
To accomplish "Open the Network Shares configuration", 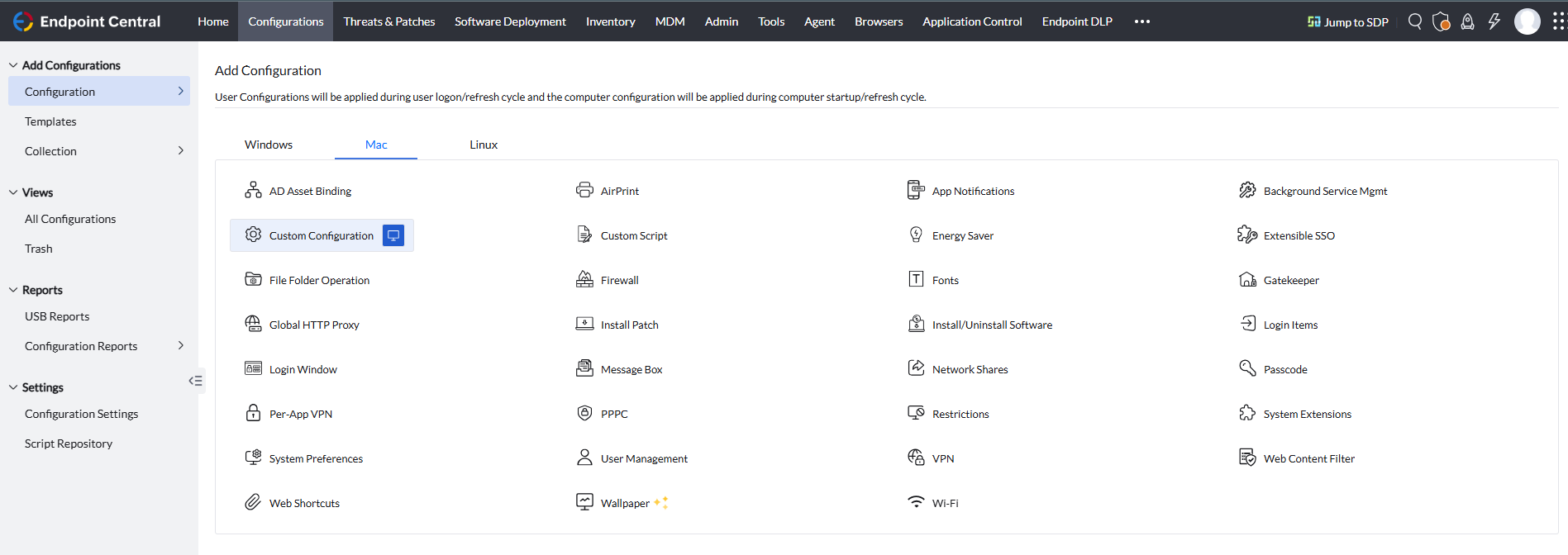I will (958, 368).
